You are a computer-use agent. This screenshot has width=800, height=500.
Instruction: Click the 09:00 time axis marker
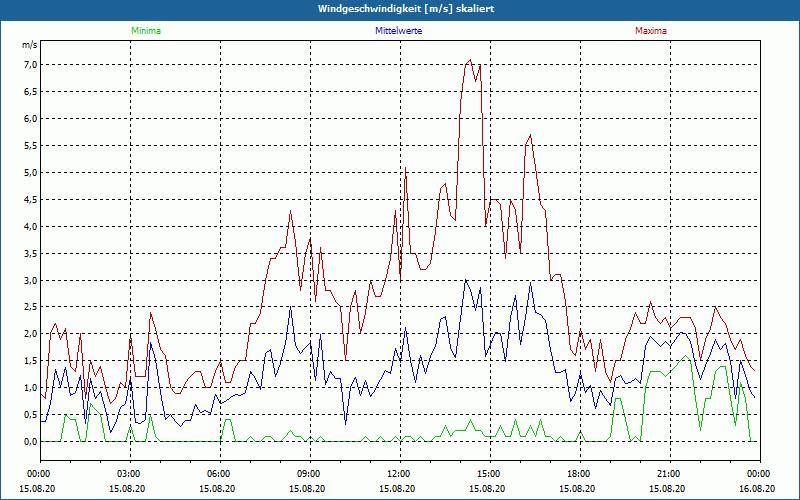(x=309, y=474)
